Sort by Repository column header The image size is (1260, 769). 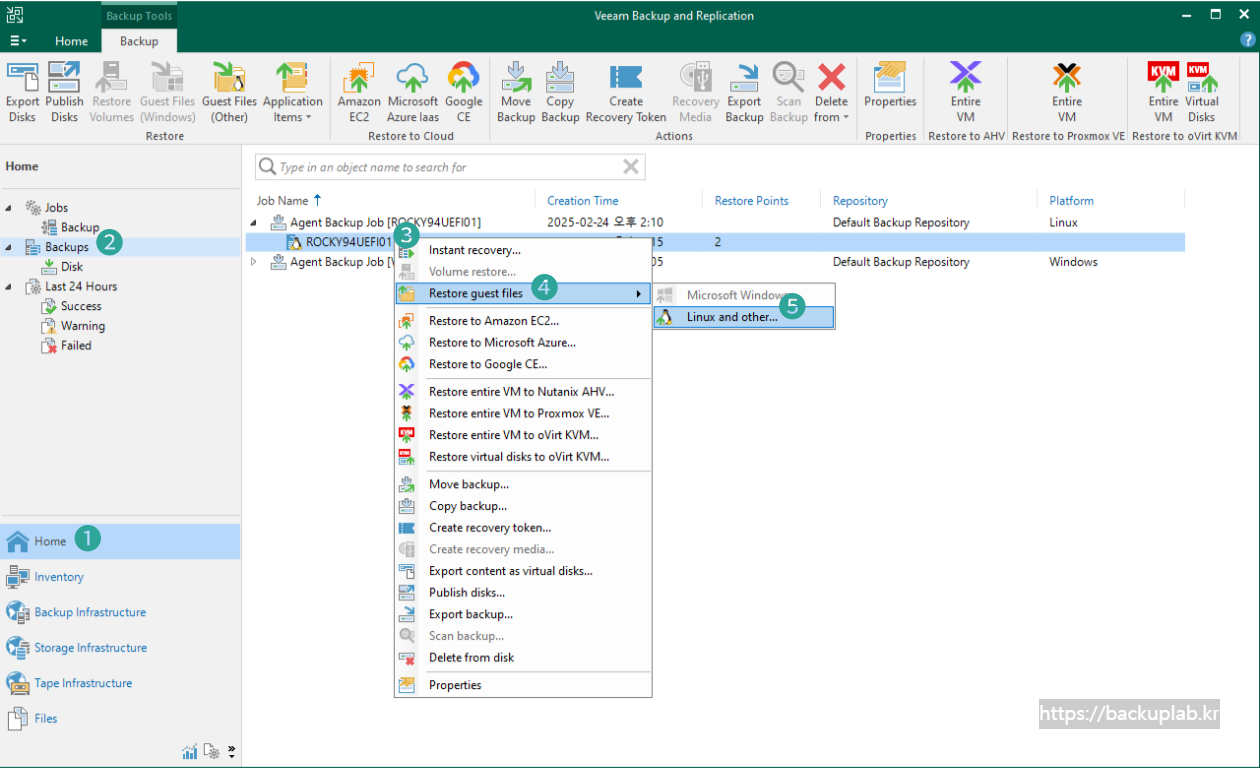(x=860, y=200)
